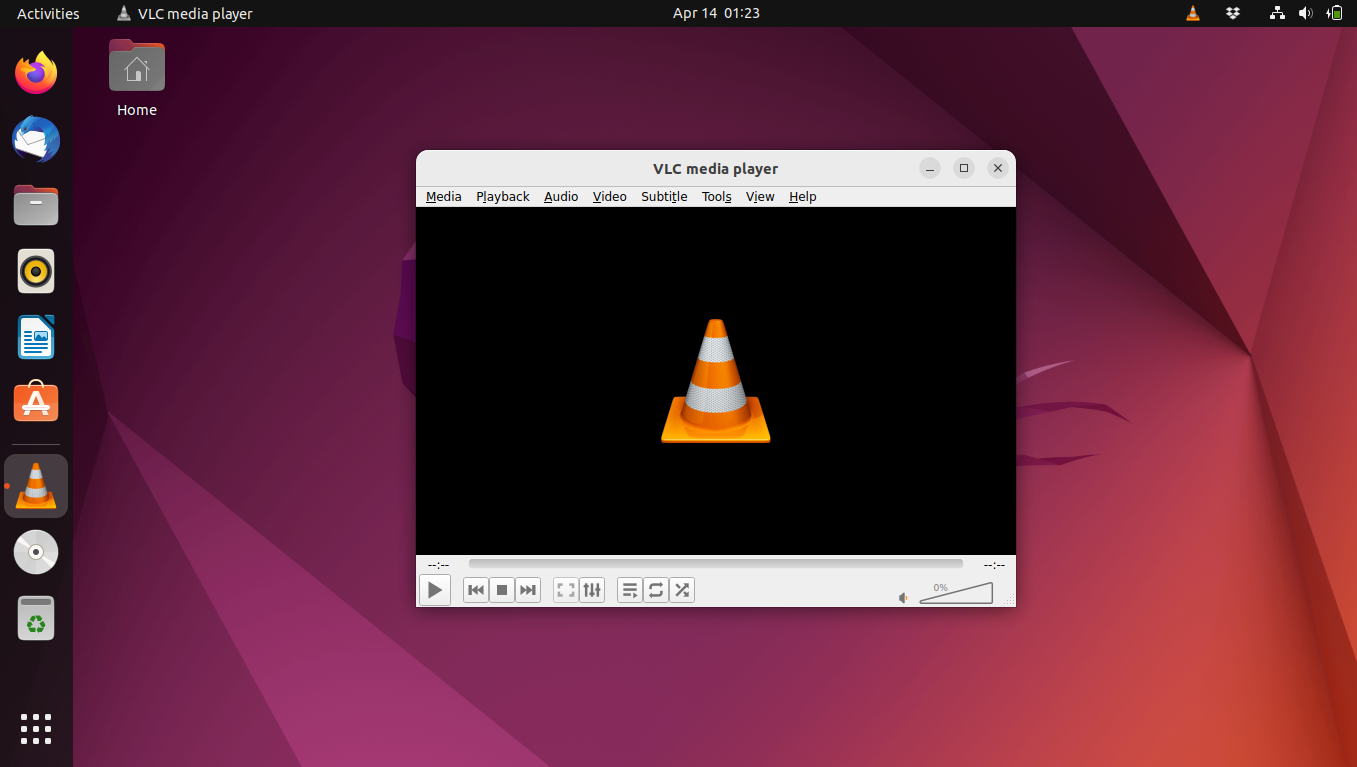Image resolution: width=1357 pixels, height=767 pixels.
Task: Open Home folder desktop icon
Action: pos(137,78)
